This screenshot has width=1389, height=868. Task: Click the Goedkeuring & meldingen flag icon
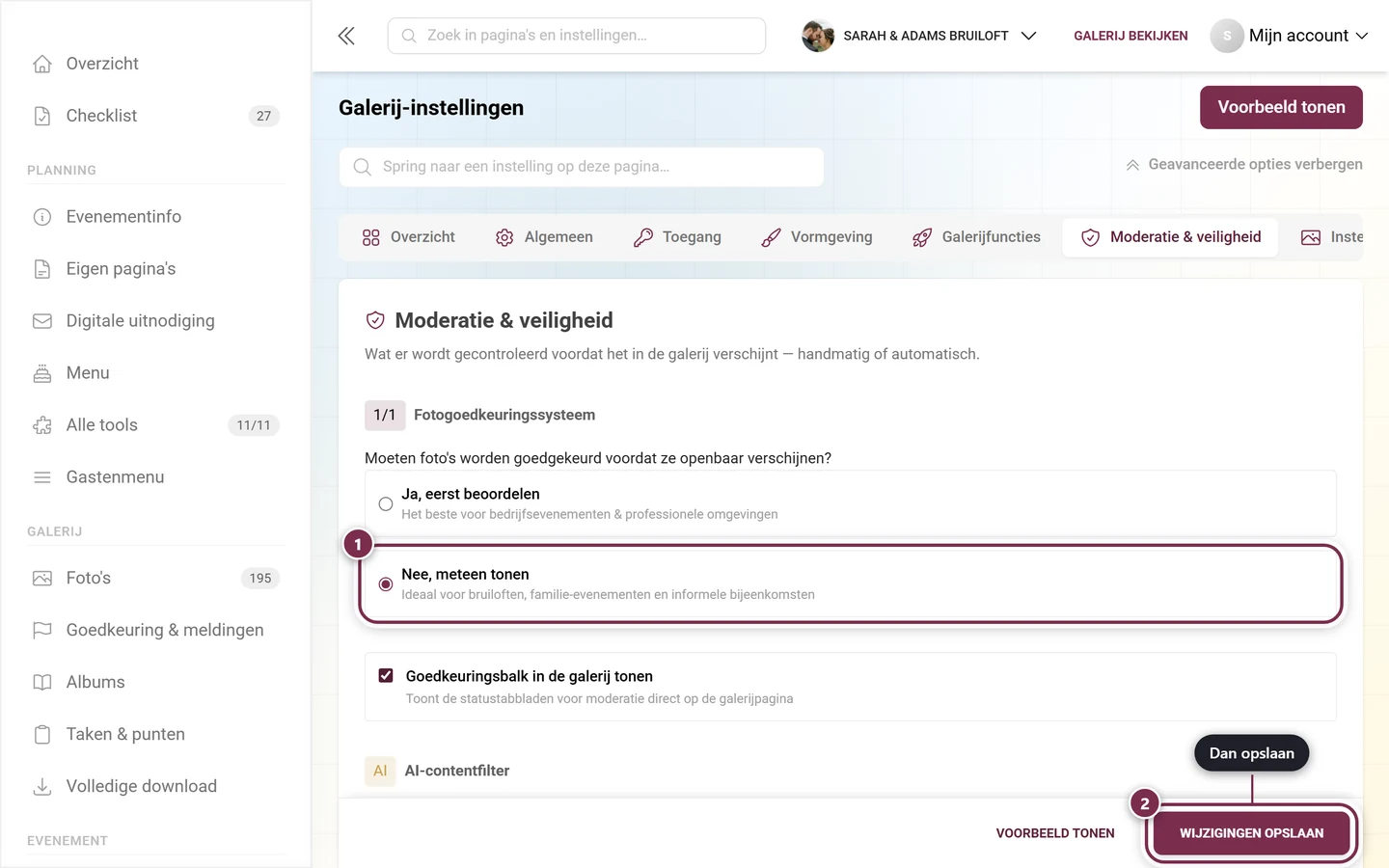tap(42, 631)
